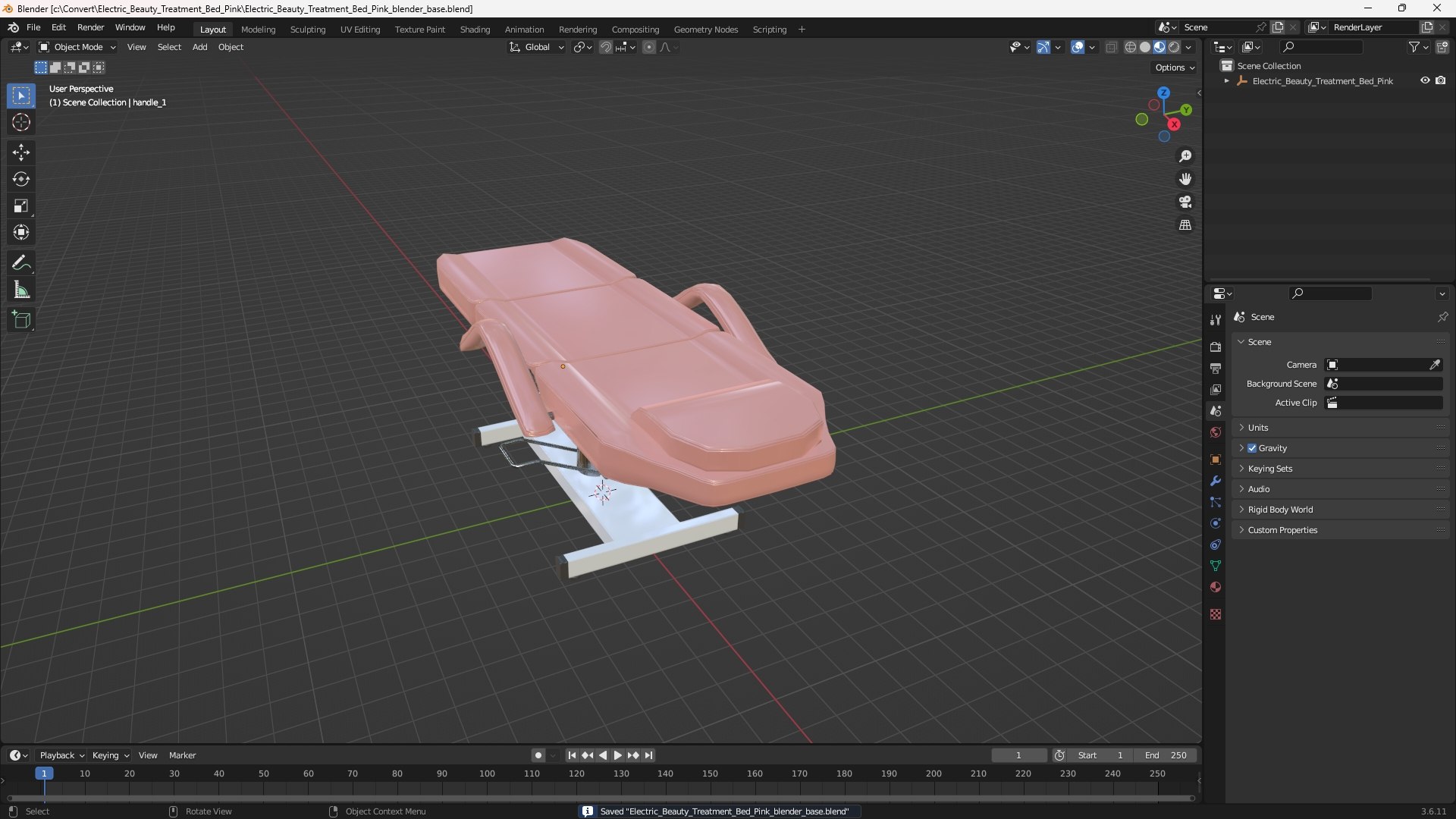
Task: Open the Object Mode dropdown
Action: [77, 47]
